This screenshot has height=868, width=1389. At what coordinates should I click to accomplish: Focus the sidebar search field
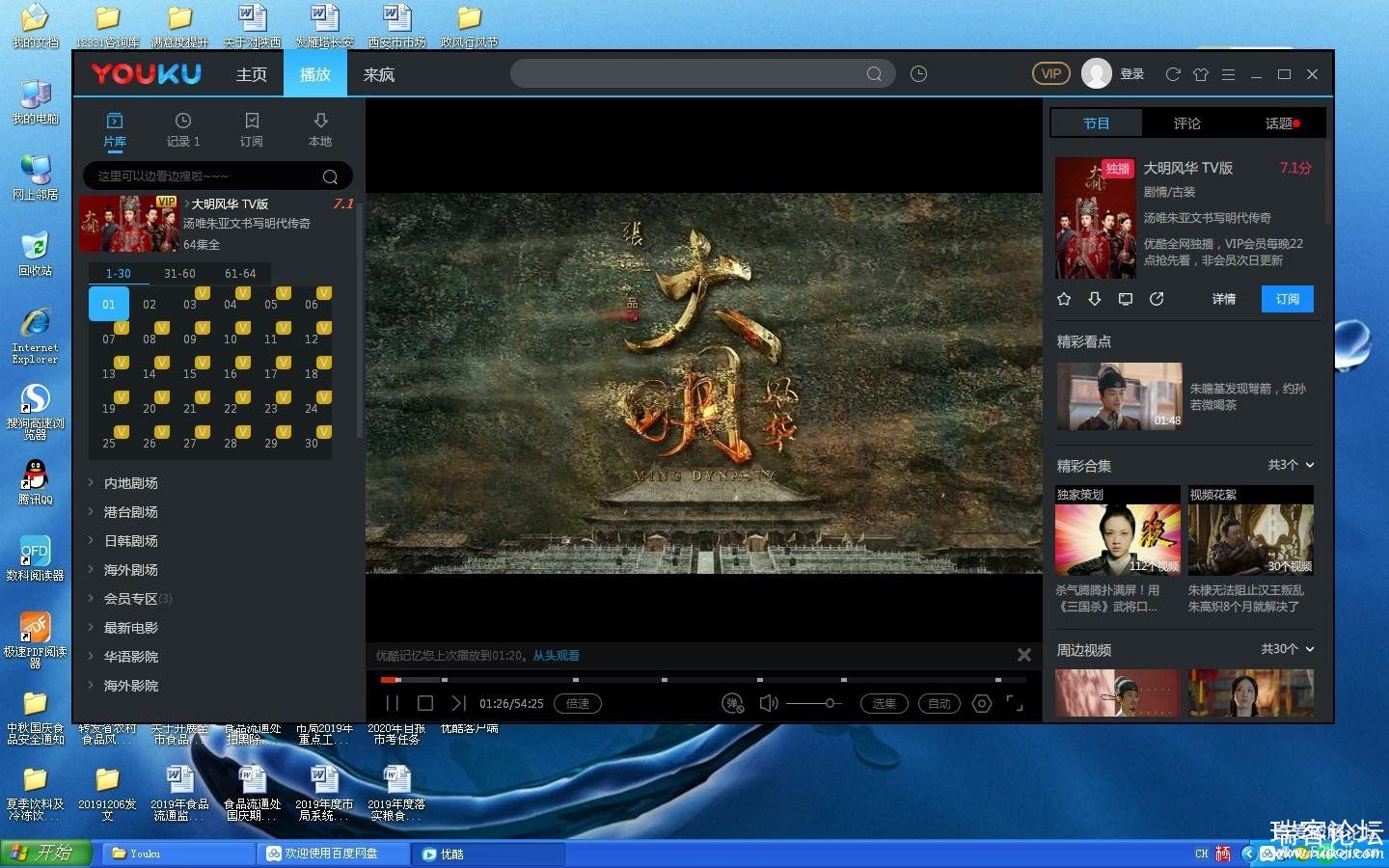click(x=217, y=176)
